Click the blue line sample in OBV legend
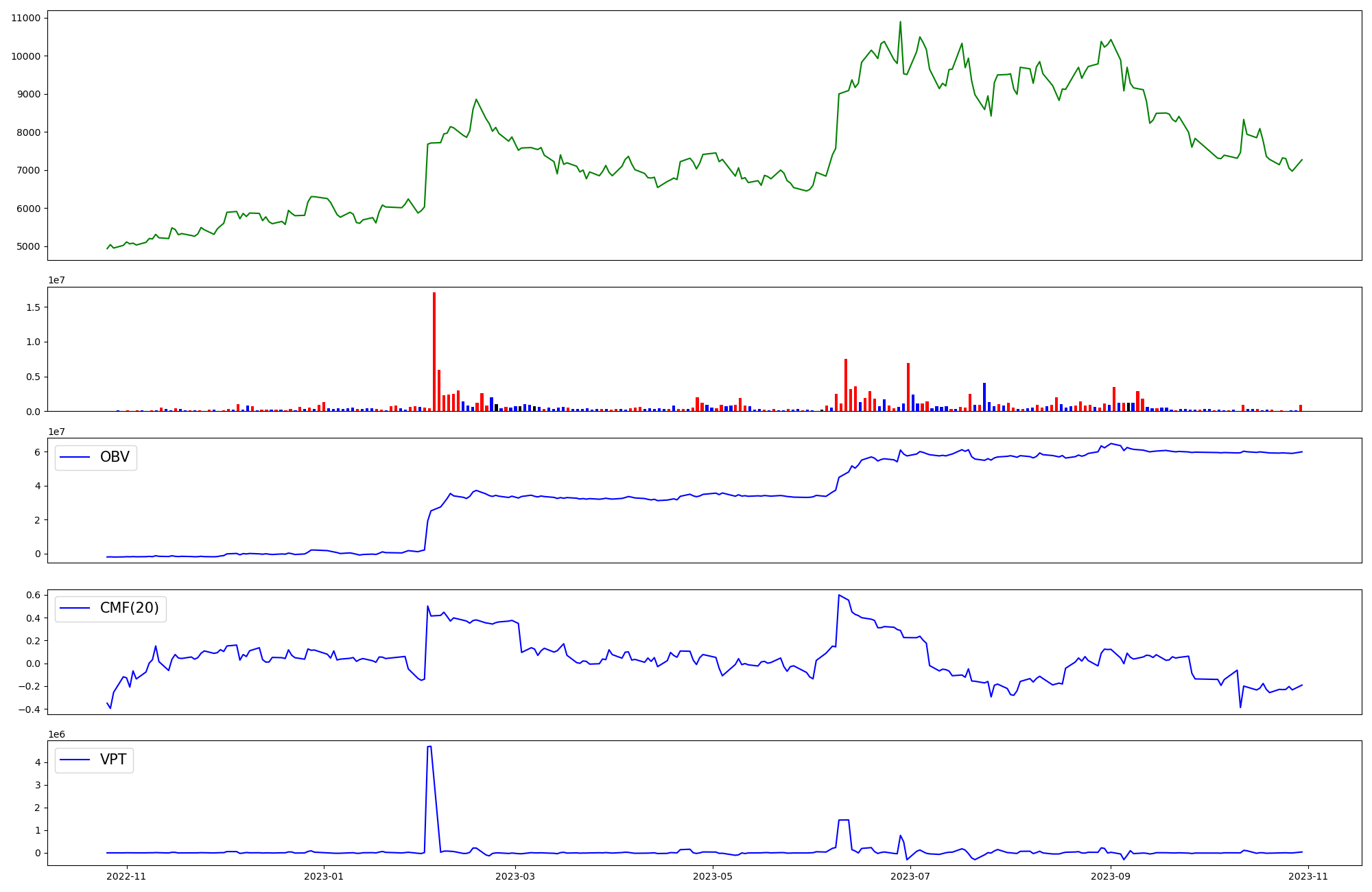This screenshot has width=1372, height=892. point(75,458)
